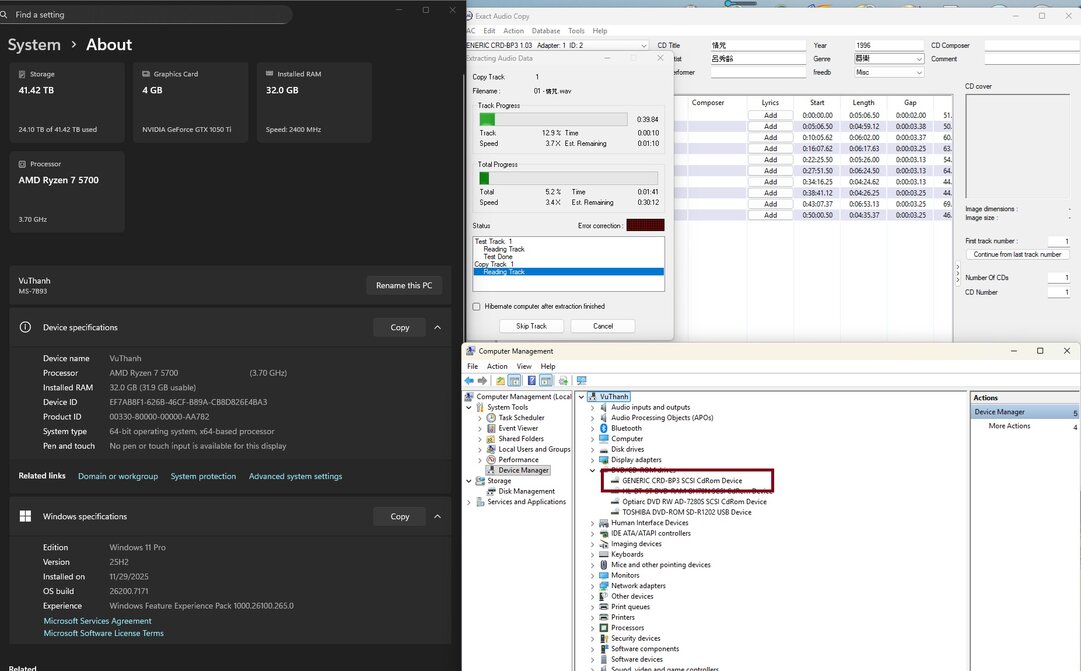Viewport: 1081px width, 671px height.
Task: Open the Edit menu in Exact Audio Copy
Action: pos(489,31)
